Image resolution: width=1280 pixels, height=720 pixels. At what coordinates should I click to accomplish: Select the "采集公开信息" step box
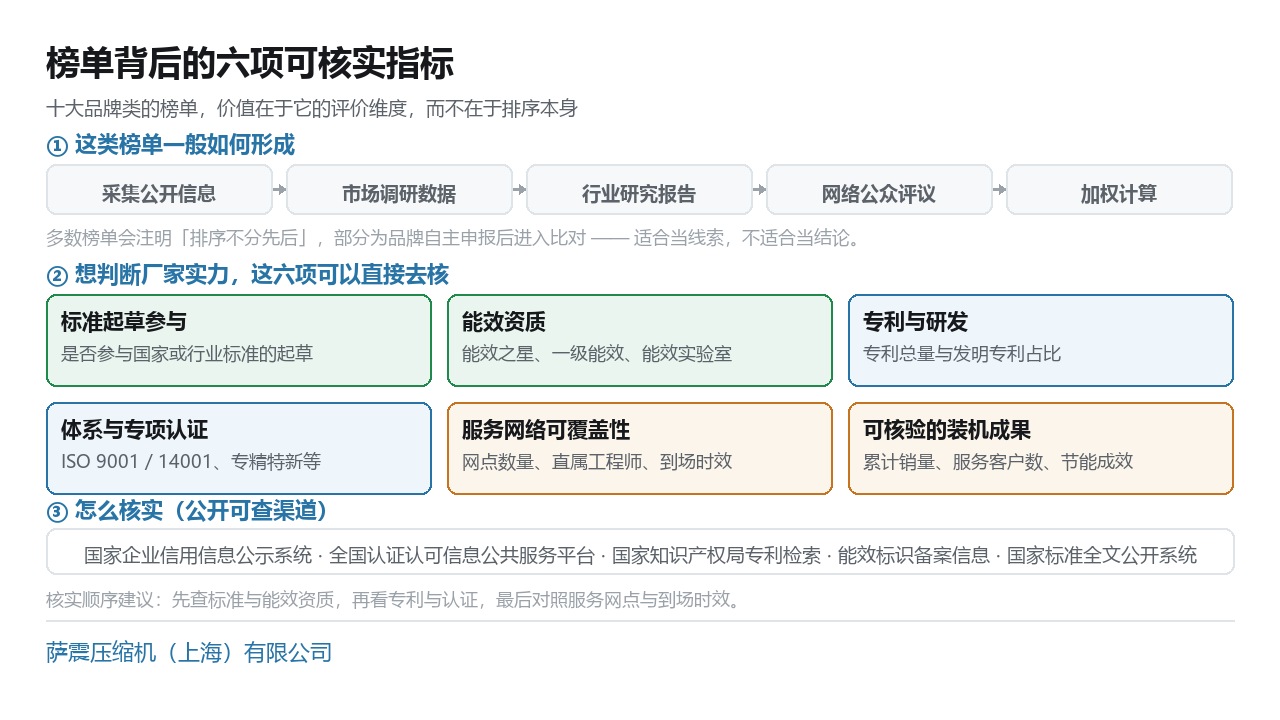click(x=159, y=190)
